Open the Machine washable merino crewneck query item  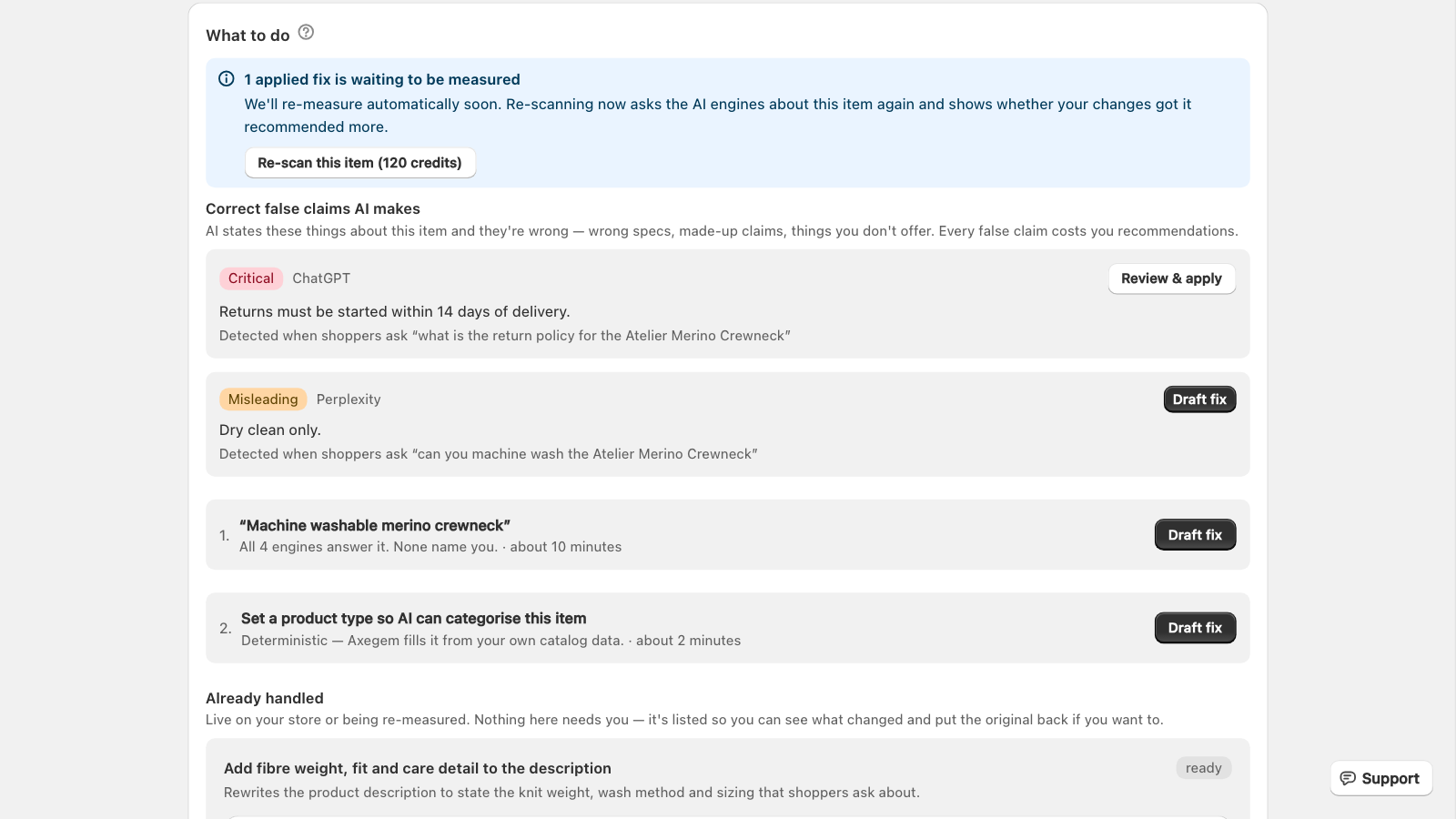point(727,535)
